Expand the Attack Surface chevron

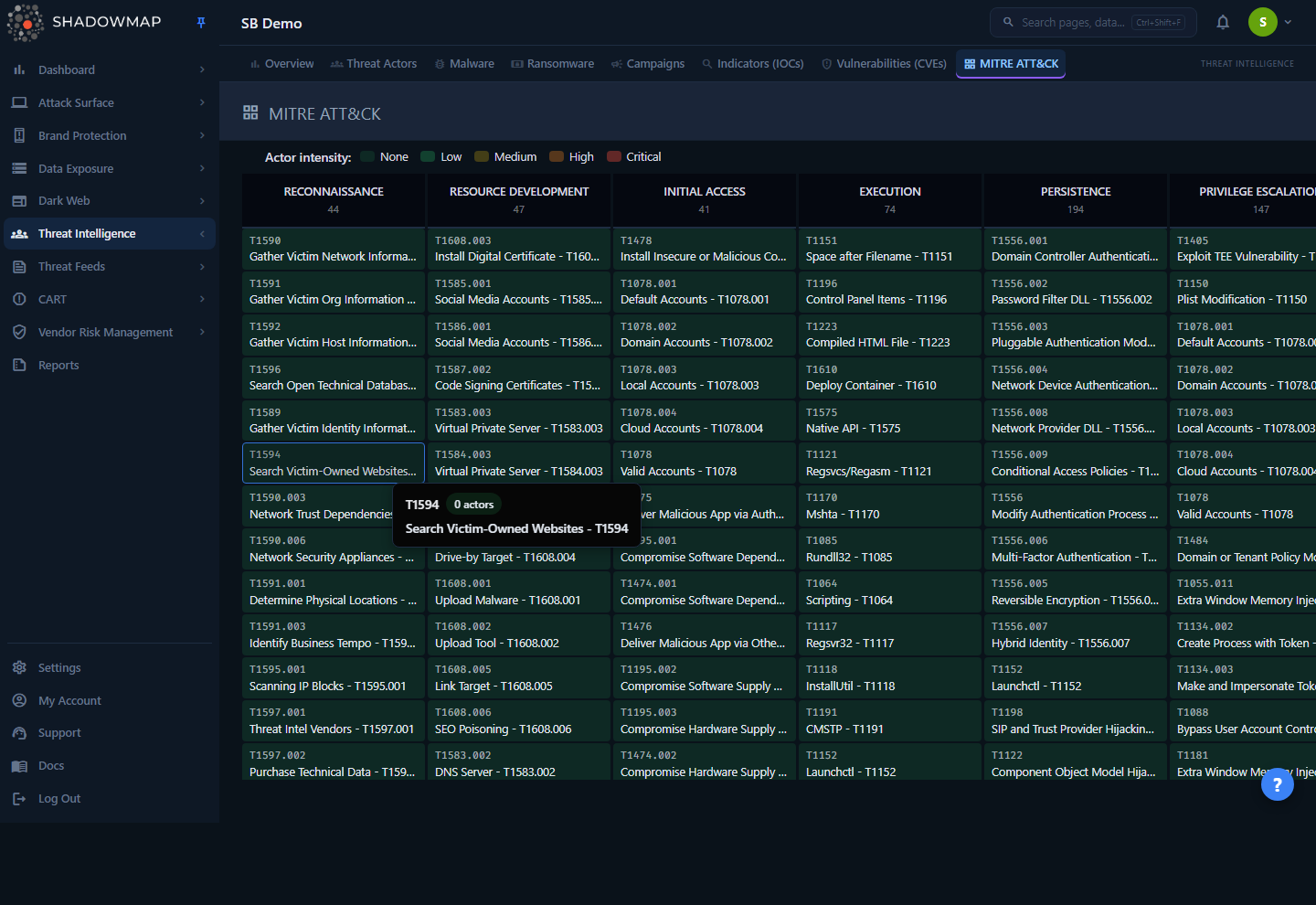(x=202, y=102)
